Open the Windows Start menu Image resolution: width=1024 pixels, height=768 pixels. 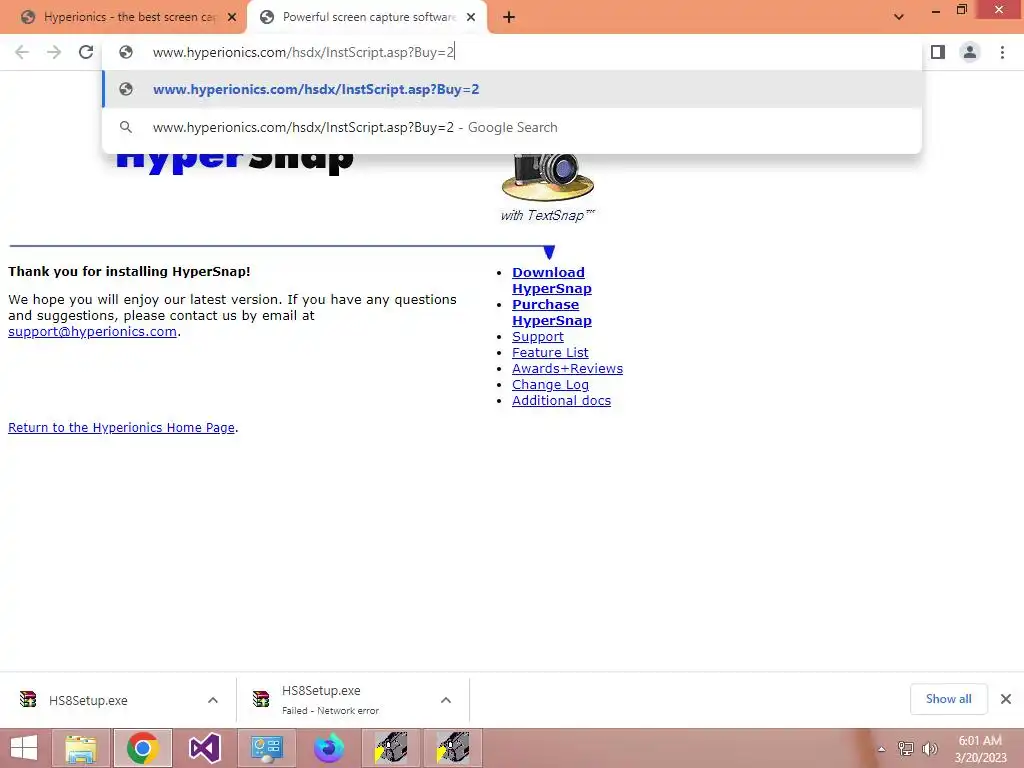tap(24, 748)
